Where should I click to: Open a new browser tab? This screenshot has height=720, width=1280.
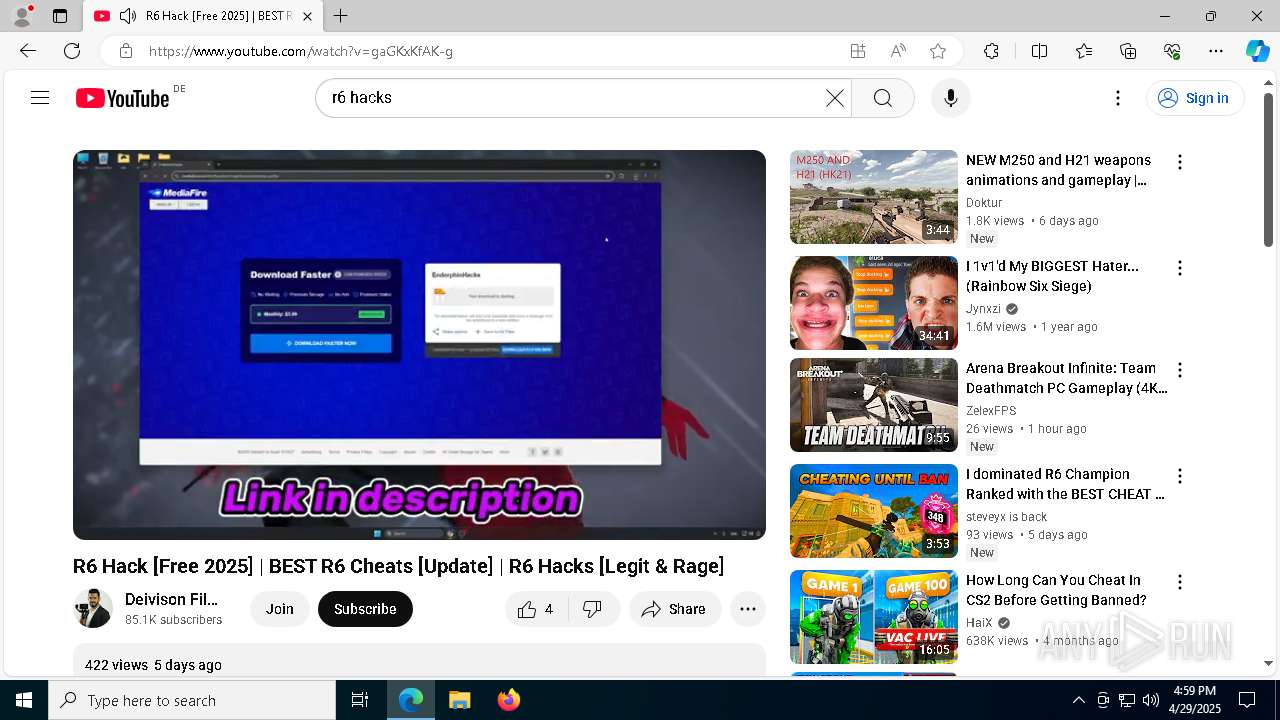341,16
